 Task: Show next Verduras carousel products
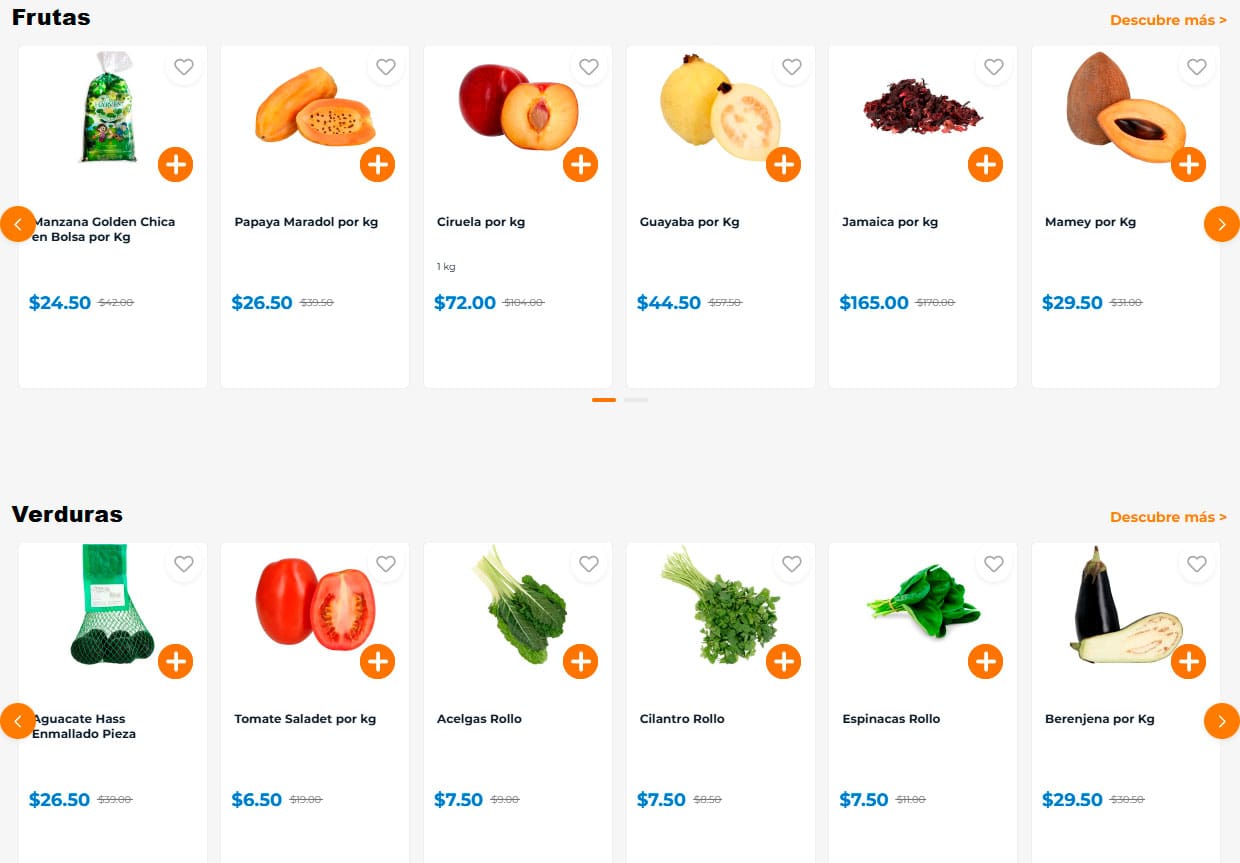[1221, 721]
